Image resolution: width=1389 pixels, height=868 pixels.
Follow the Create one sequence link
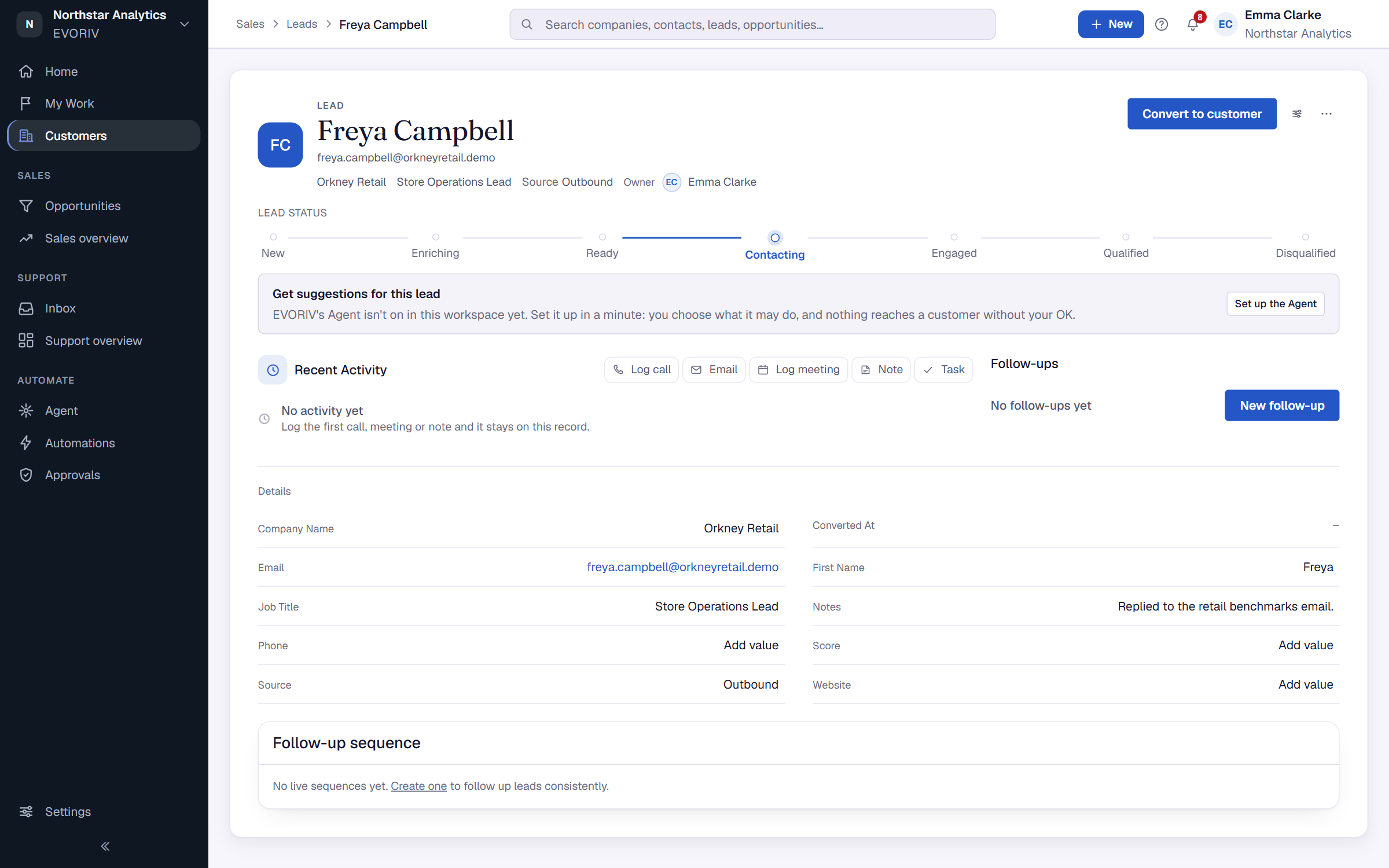[x=418, y=786]
